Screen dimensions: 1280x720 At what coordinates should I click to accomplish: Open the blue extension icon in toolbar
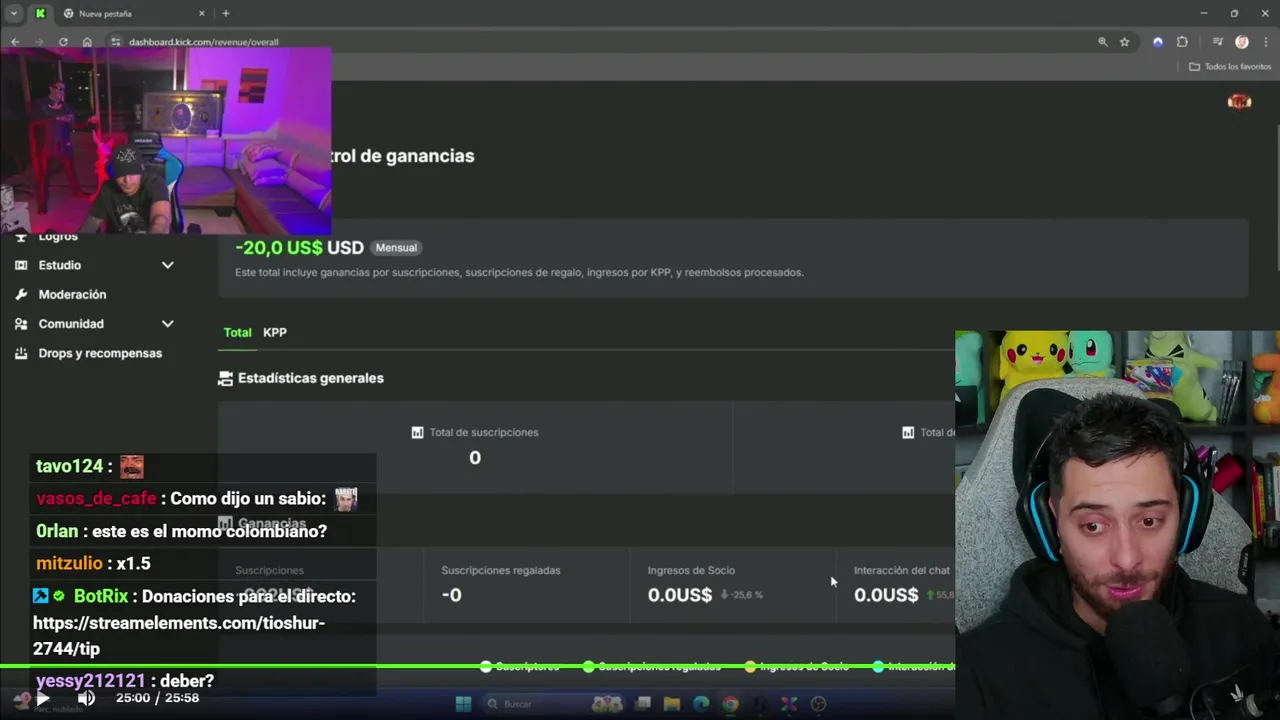coord(1158,42)
